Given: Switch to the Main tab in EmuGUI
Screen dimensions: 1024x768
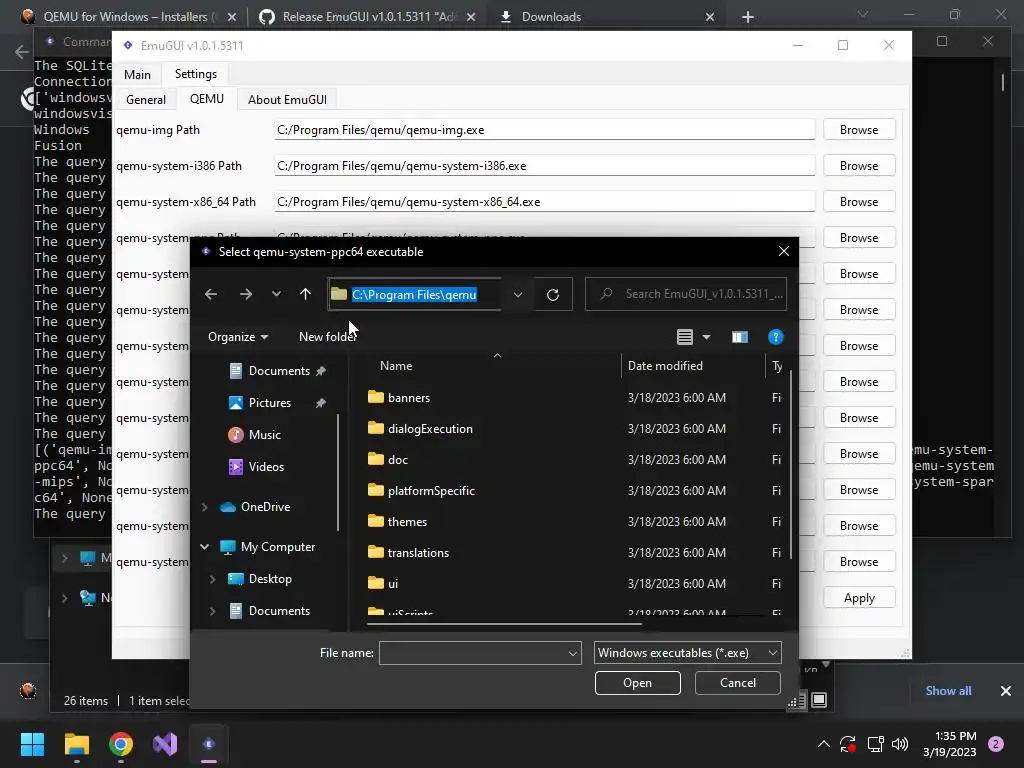Looking at the screenshot, I should click(137, 74).
